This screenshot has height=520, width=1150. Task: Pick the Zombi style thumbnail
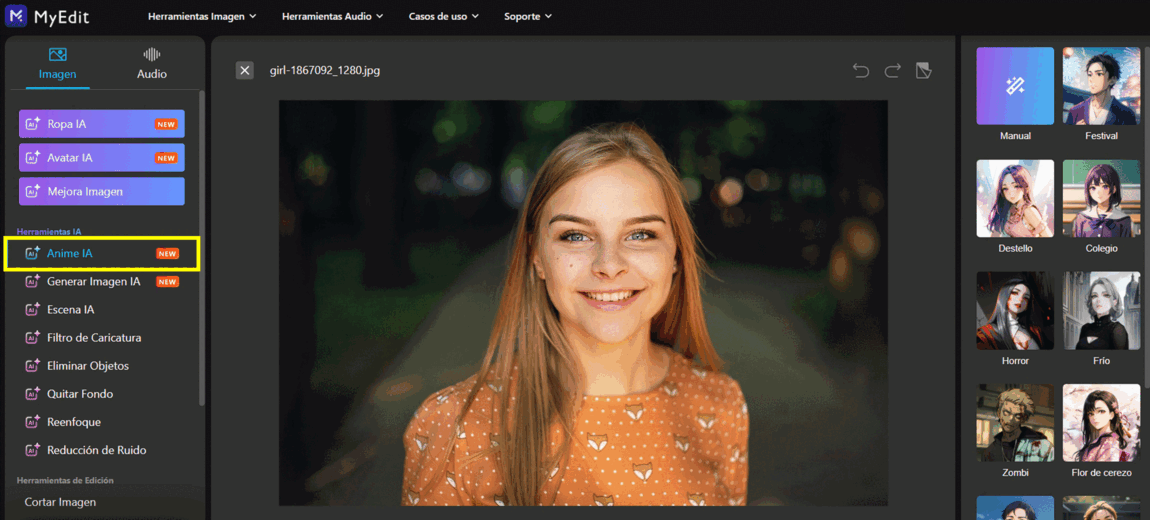[1015, 423]
